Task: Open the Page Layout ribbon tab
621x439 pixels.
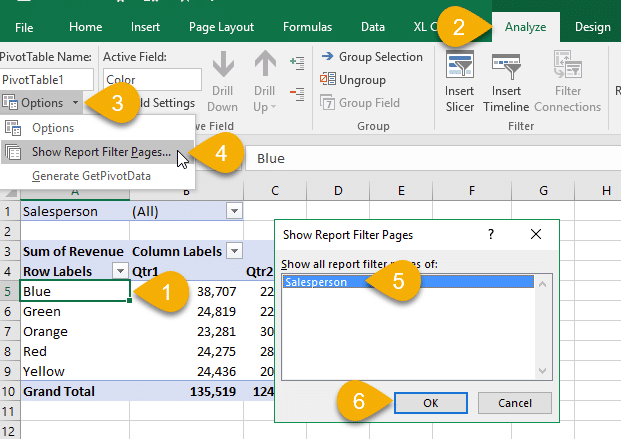Action: point(222,27)
